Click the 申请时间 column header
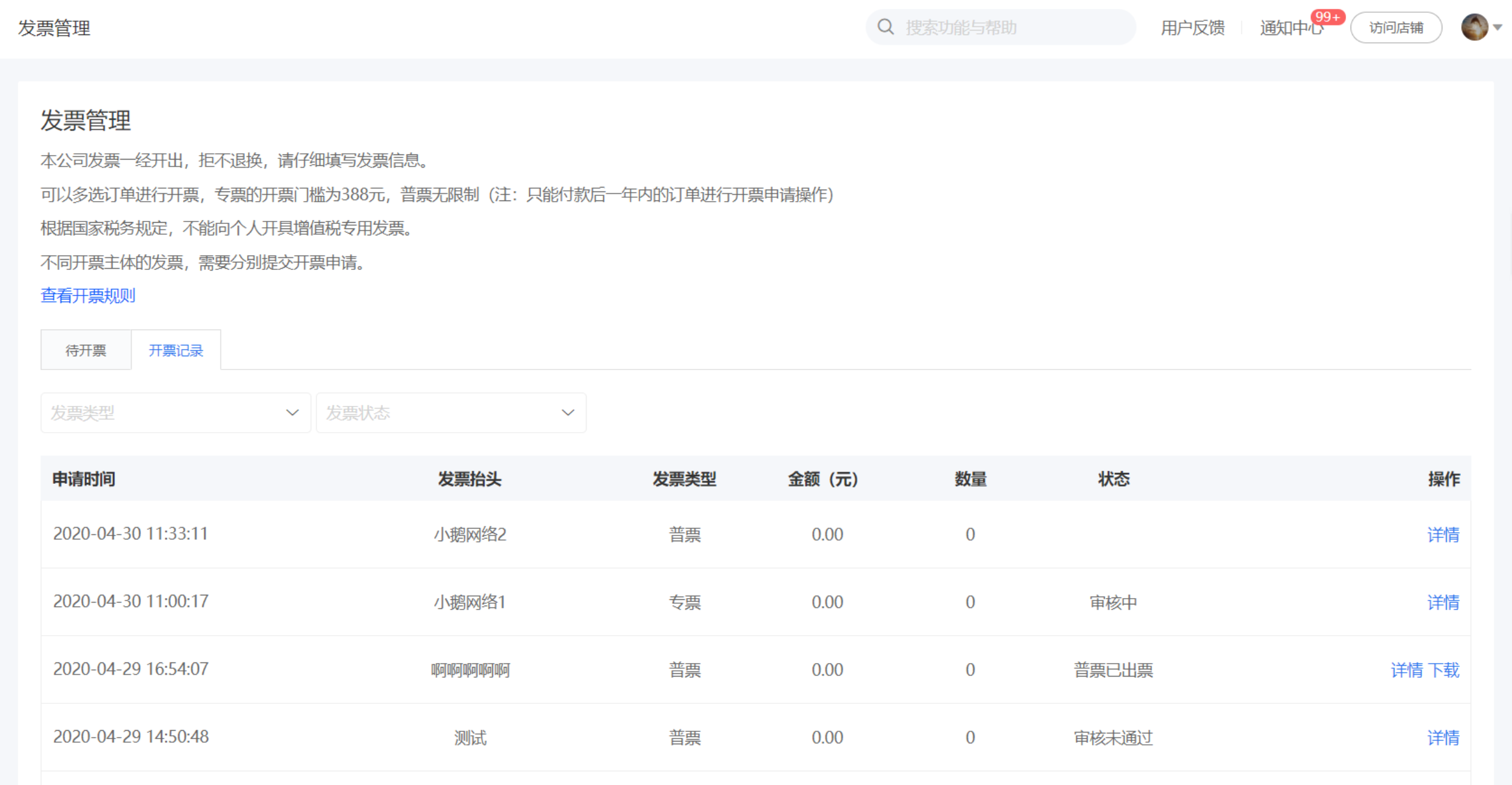The height and width of the screenshot is (785, 1512). pyautogui.click(x=84, y=479)
